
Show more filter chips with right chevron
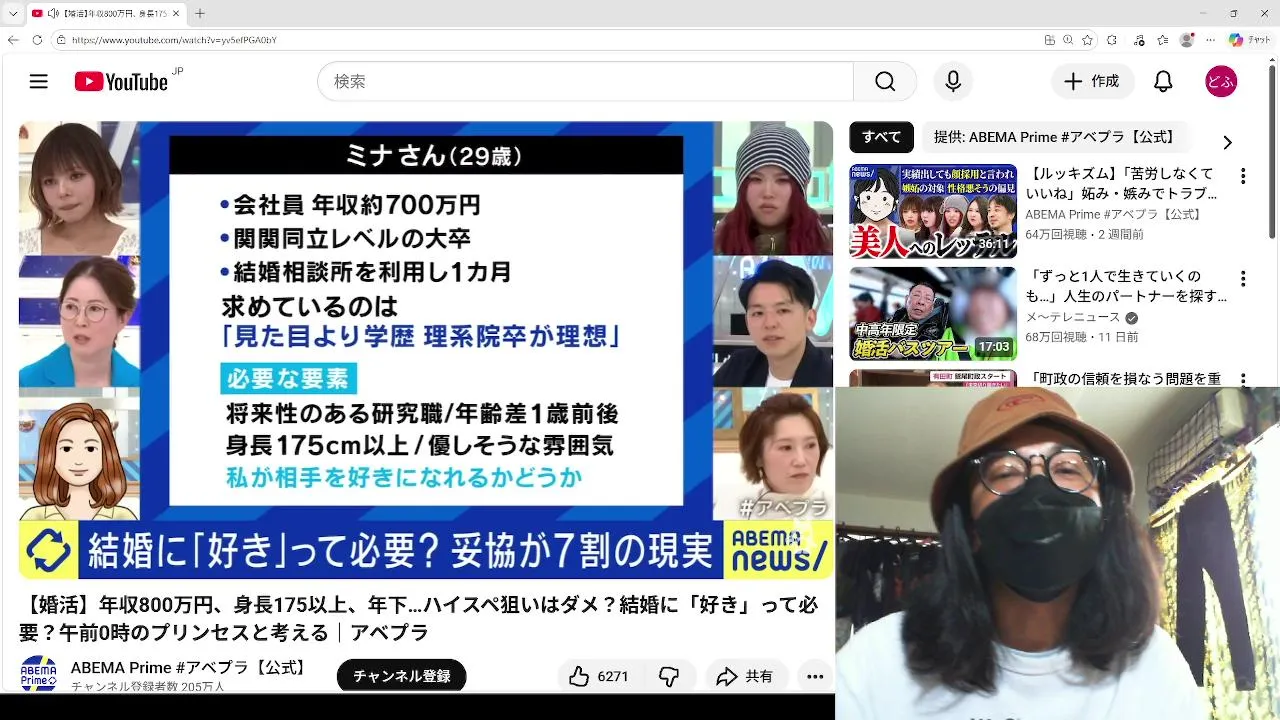pyautogui.click(x=1227, y=142)
